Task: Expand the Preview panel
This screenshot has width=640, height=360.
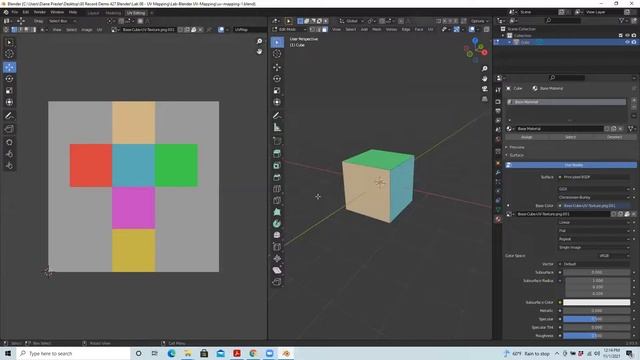Action: click(x=517, y=147)
